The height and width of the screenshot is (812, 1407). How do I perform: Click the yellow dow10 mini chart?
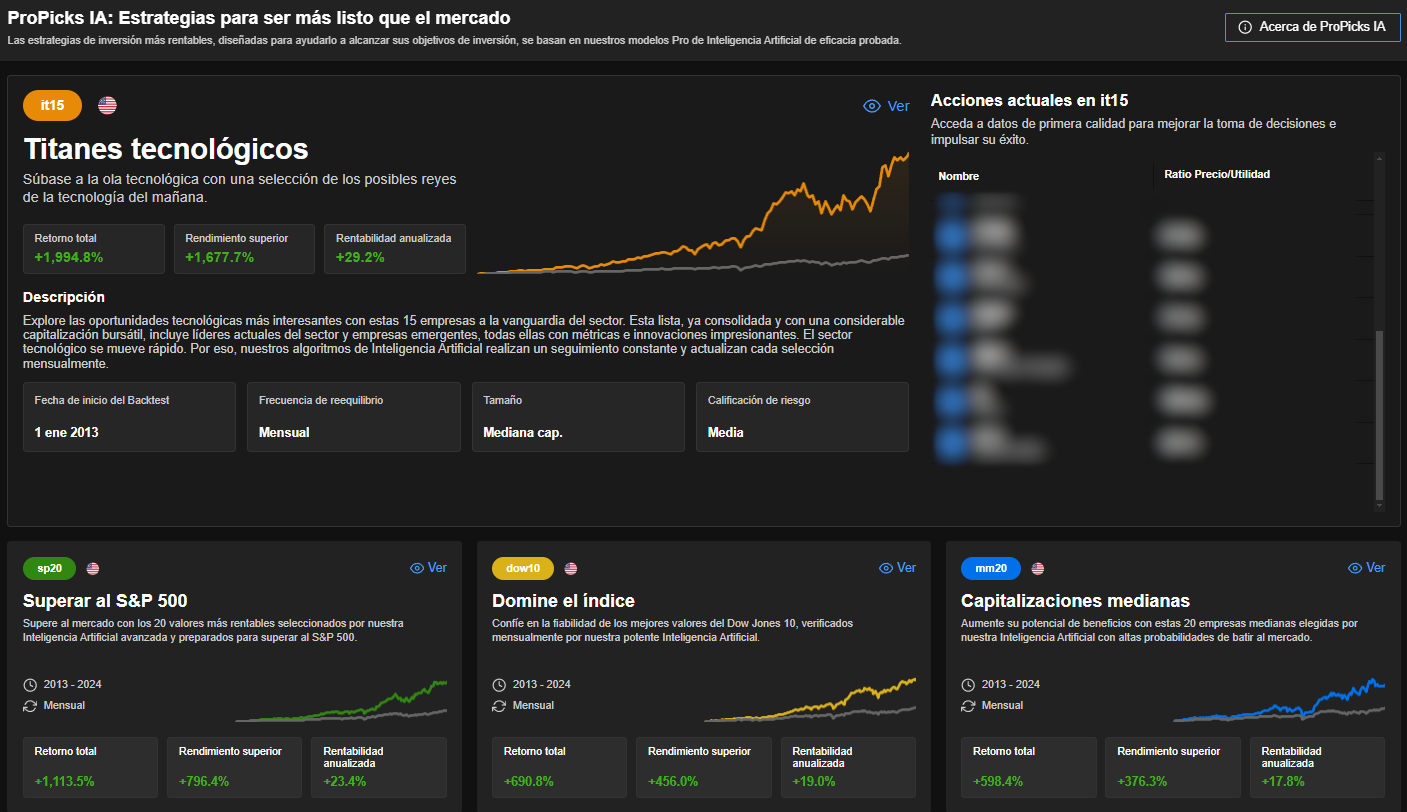coord(810,700)
